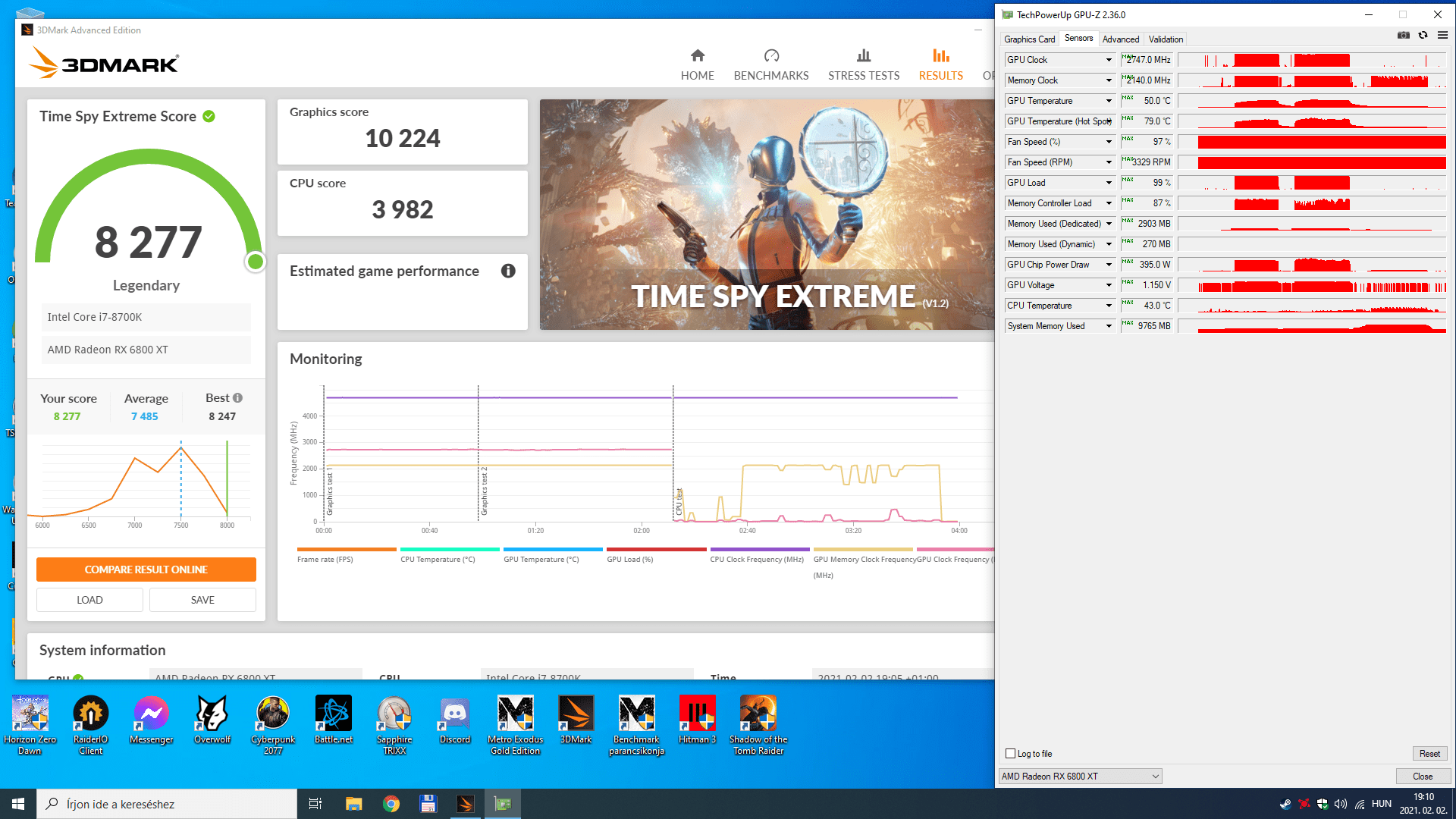Open Battle.net desktop shortcut
Image resolution: width=1456 pixels, height=819 pixels.
tap(334, 720)
